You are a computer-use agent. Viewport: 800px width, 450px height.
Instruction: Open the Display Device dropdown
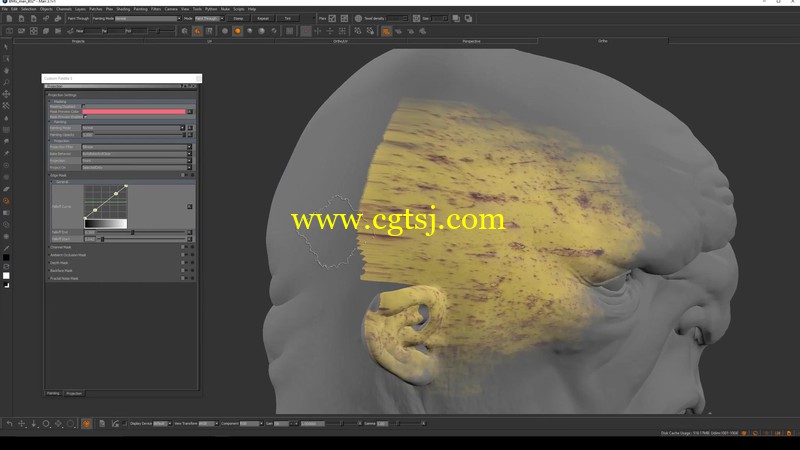click(162, 423)
